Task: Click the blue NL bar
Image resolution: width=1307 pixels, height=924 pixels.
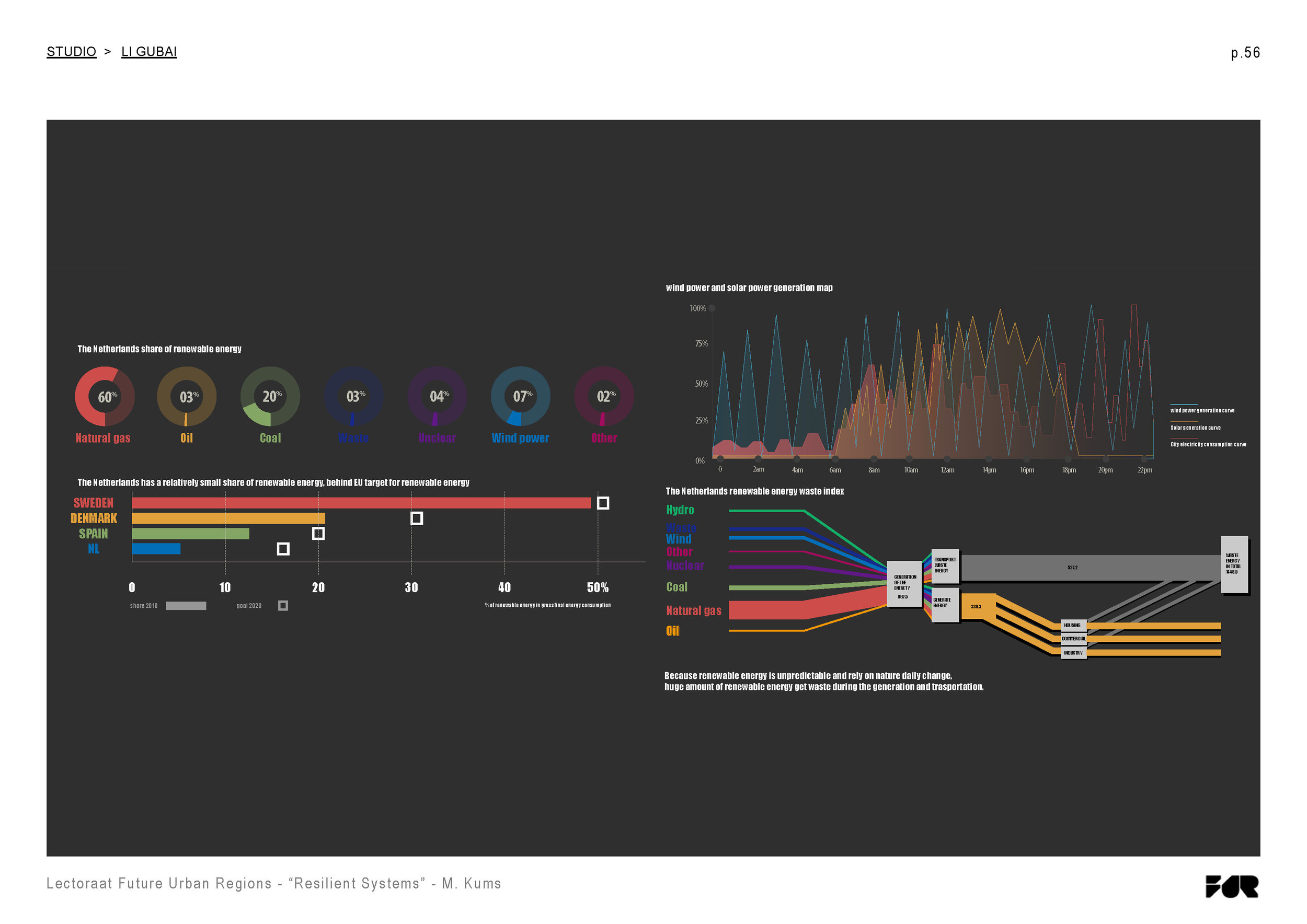Action: [156, 548]
